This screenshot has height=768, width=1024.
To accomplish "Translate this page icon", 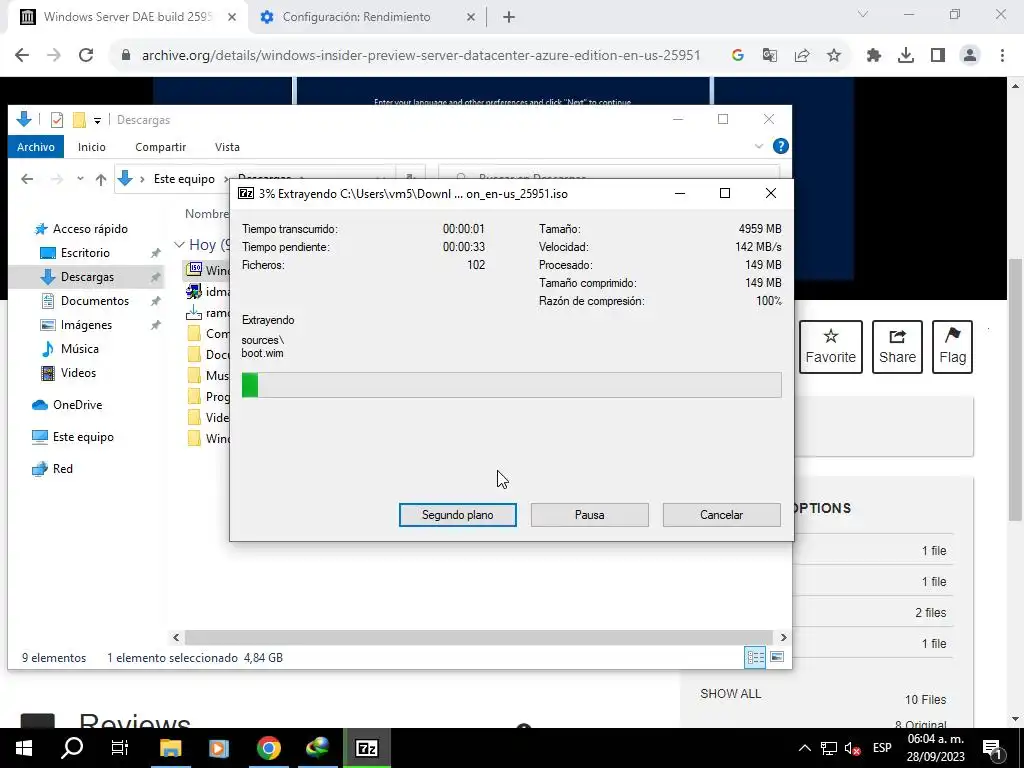I will [x=769, y=56].
